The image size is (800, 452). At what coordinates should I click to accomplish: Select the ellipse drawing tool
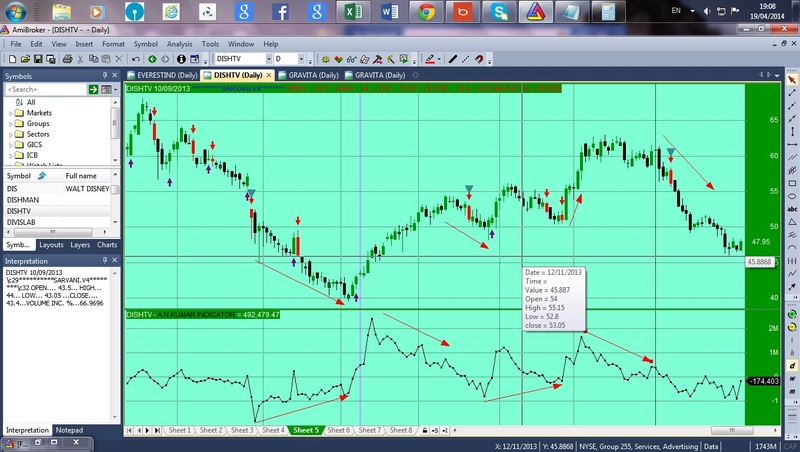(792, 196)
